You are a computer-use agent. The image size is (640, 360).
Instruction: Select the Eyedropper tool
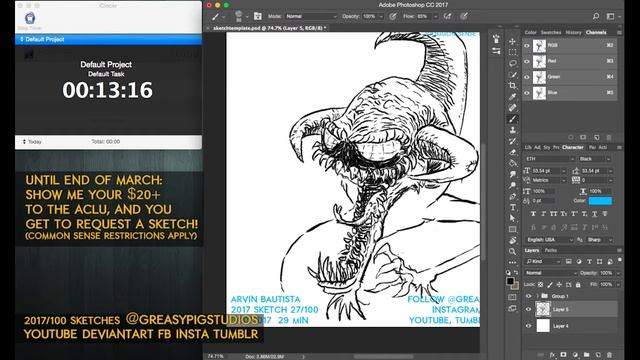click(512, 97)
